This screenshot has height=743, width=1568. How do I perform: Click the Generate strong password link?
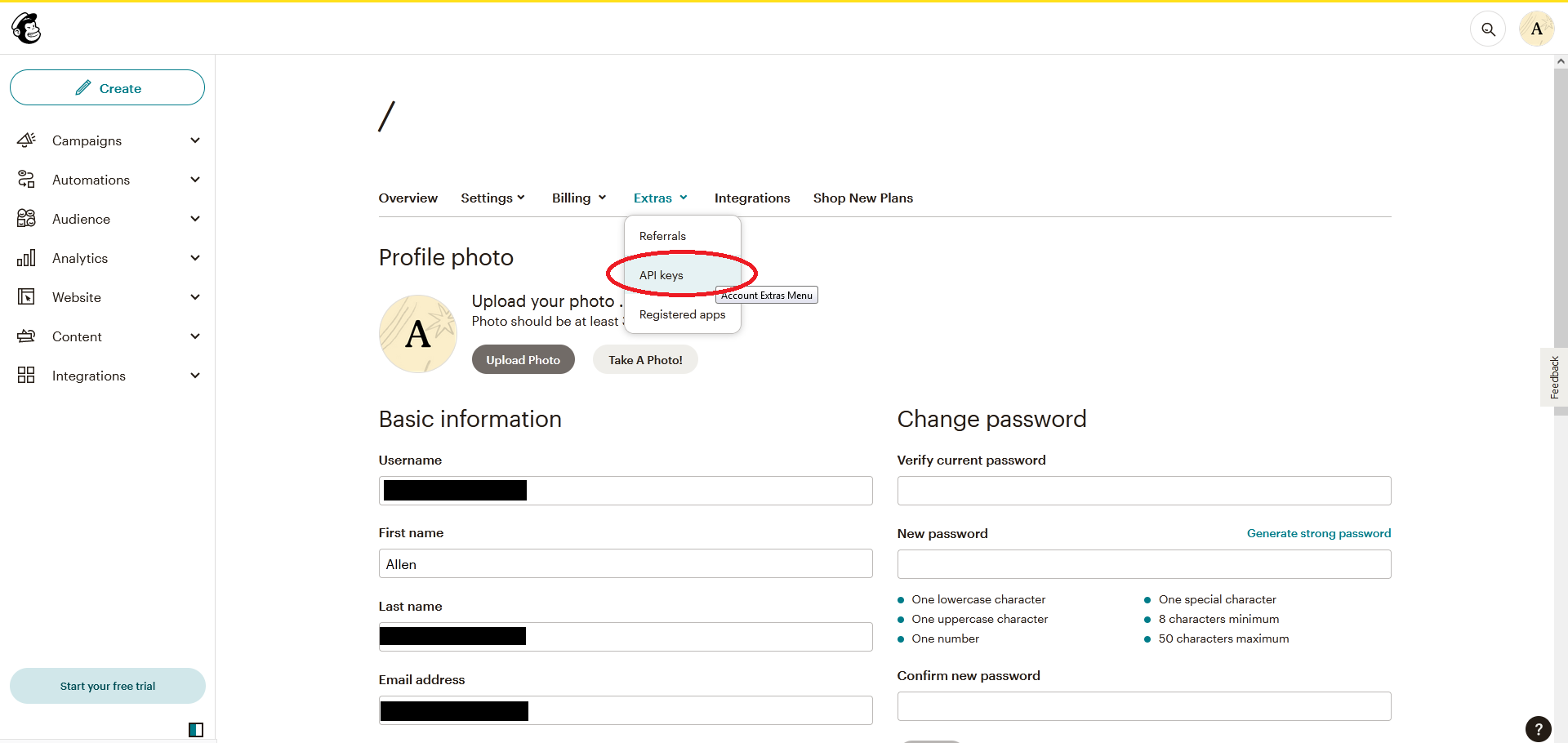1319,533
